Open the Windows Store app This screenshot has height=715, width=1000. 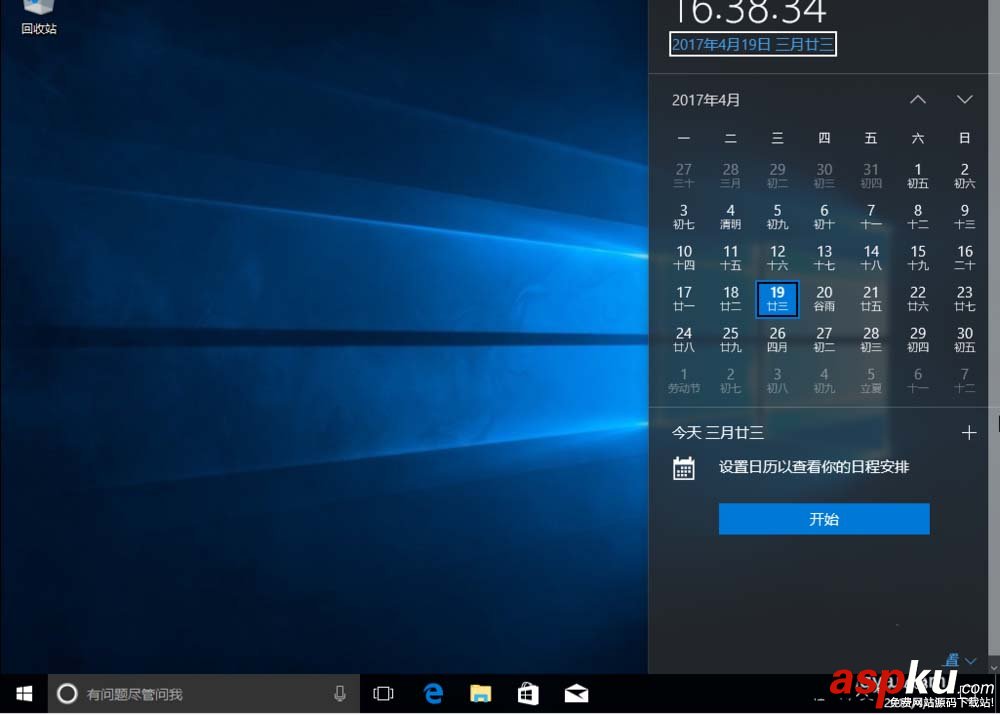528,693
